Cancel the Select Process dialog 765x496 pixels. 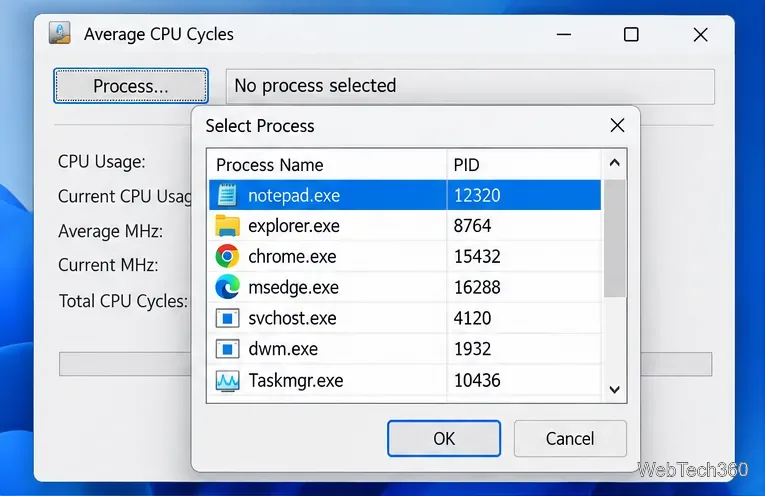pyautogui.click(x=570, y=438)
